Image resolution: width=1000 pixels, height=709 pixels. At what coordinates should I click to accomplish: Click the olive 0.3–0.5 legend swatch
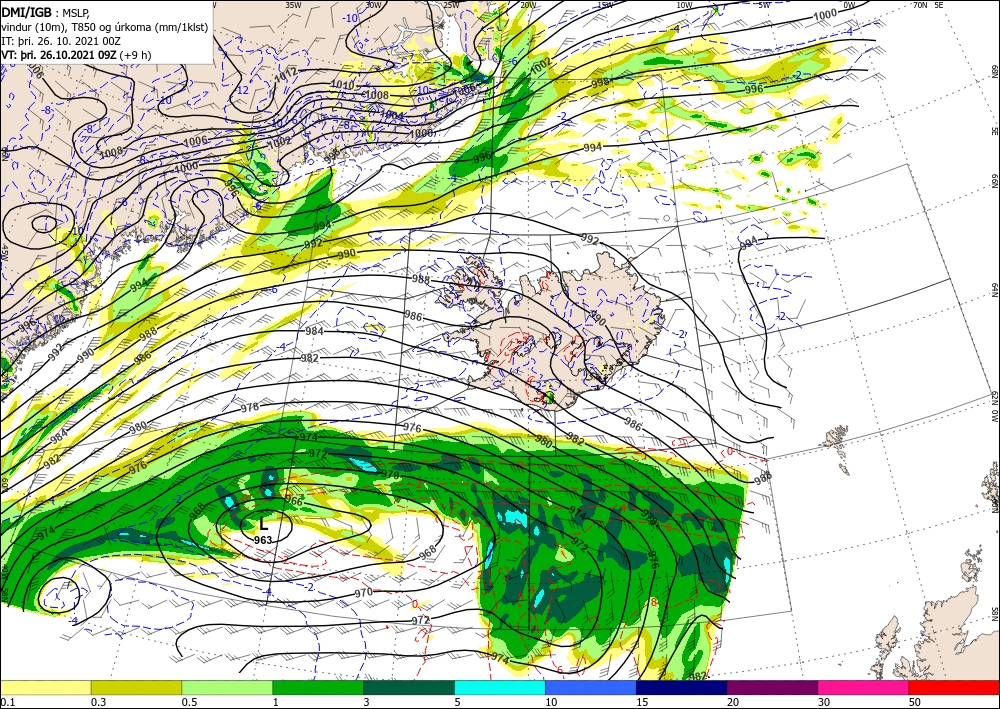tap(136, 687)
